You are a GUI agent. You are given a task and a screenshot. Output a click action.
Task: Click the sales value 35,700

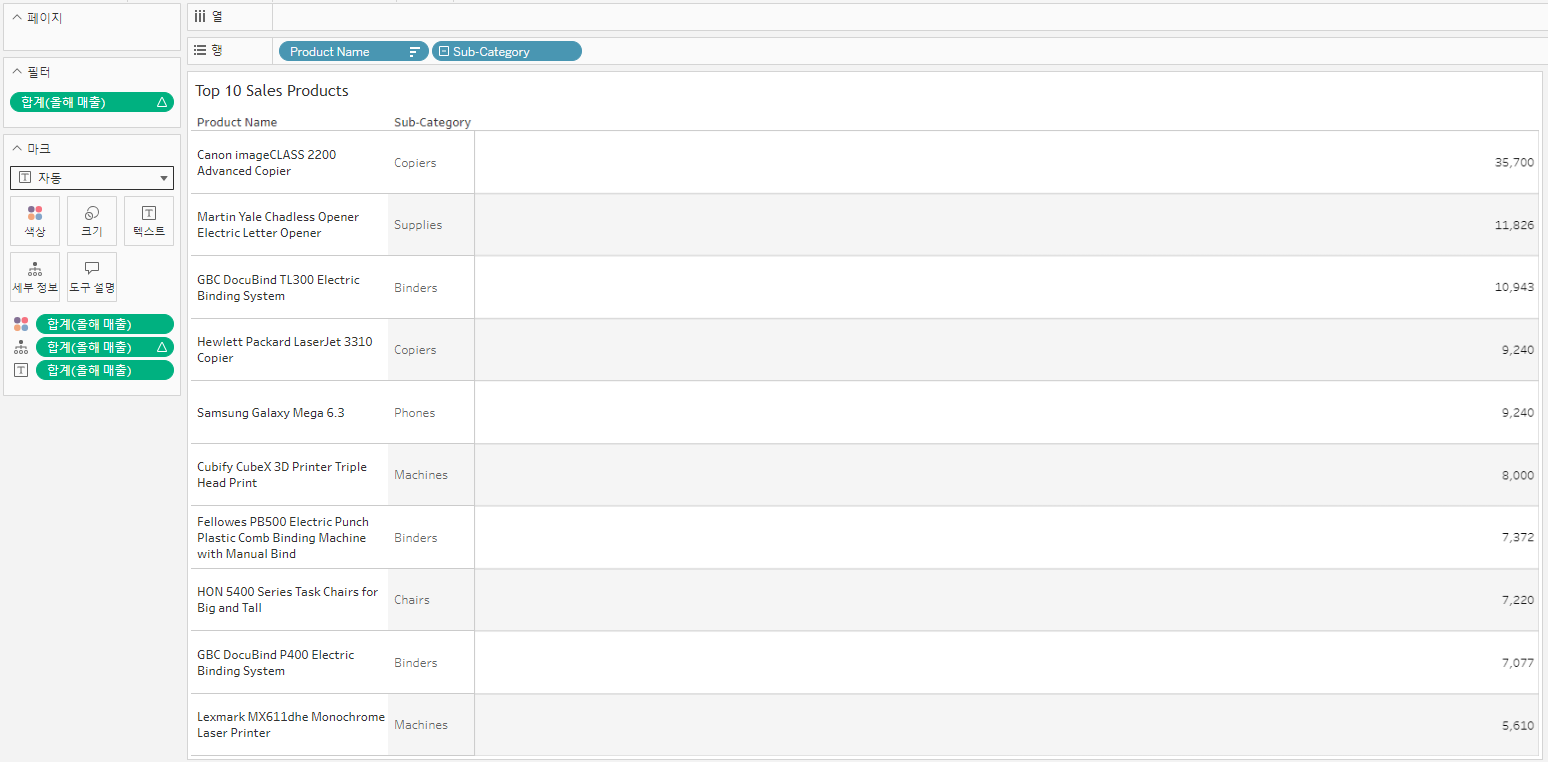(1514, 162)
